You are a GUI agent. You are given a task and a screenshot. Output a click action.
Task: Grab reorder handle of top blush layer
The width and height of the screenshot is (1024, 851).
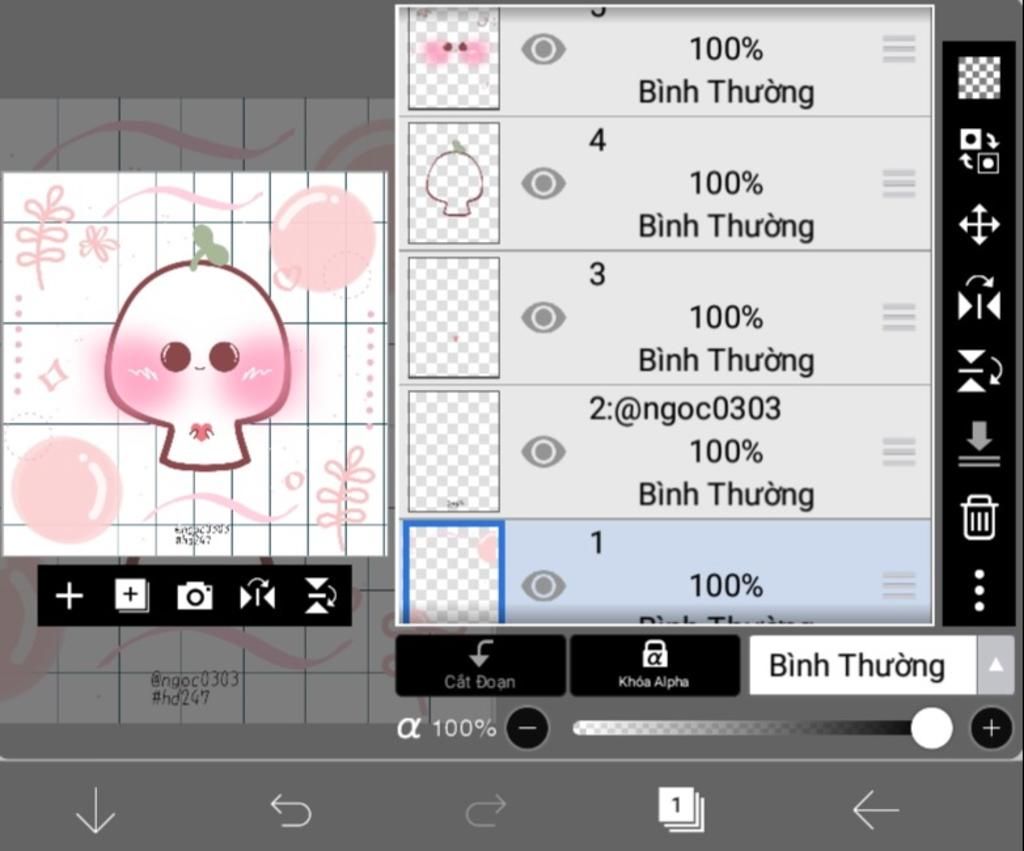(x=899, y=50)
